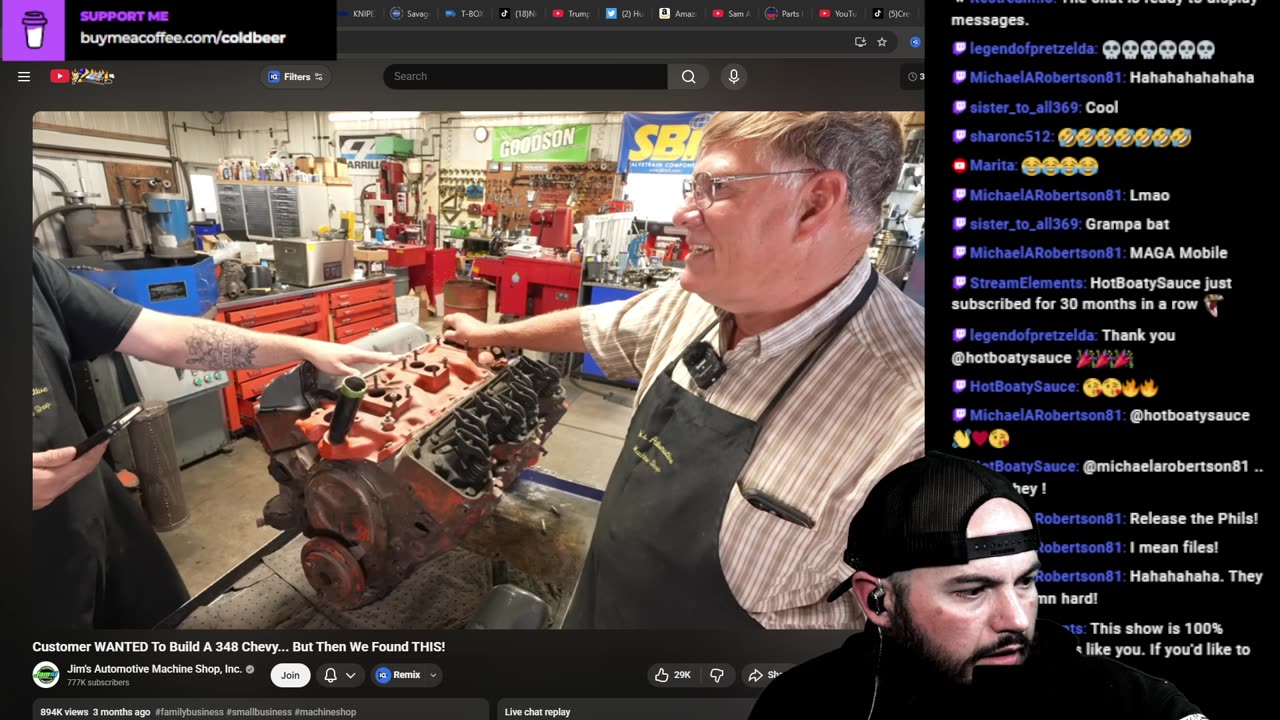Run search with magnifier button
Image resolution: width=1280 pixels, height=720 pixels.
(x=688, y=76)
